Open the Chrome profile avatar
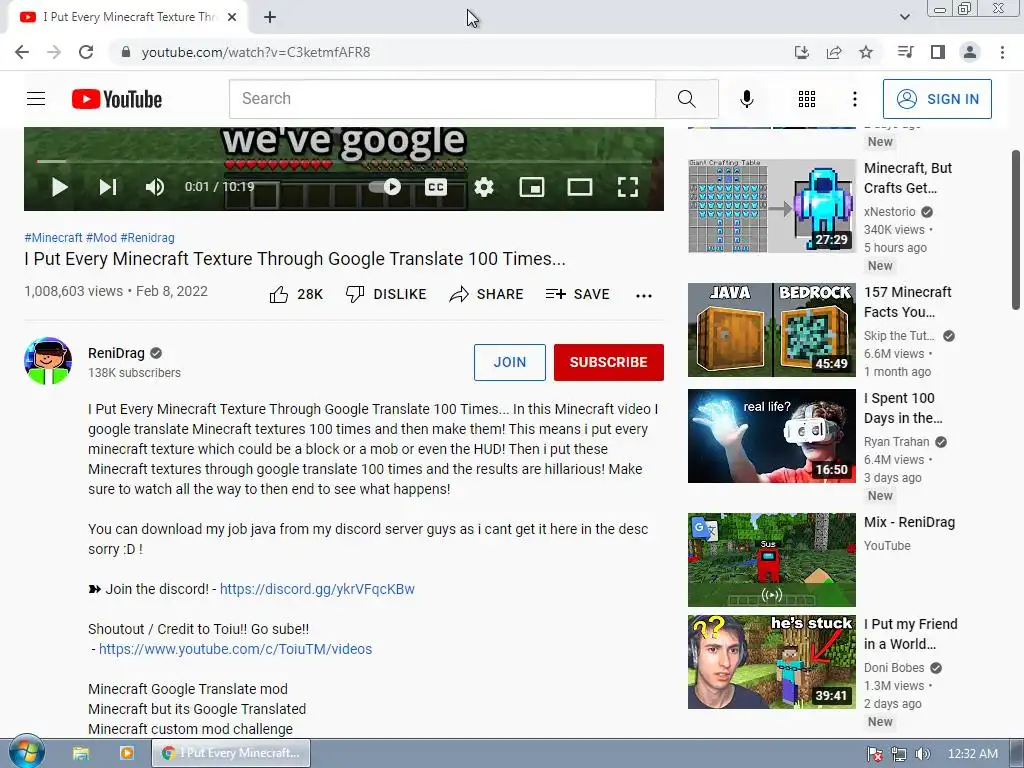Image resolution: width=1024 pixels, height=768 pixels. coord(970,52)
